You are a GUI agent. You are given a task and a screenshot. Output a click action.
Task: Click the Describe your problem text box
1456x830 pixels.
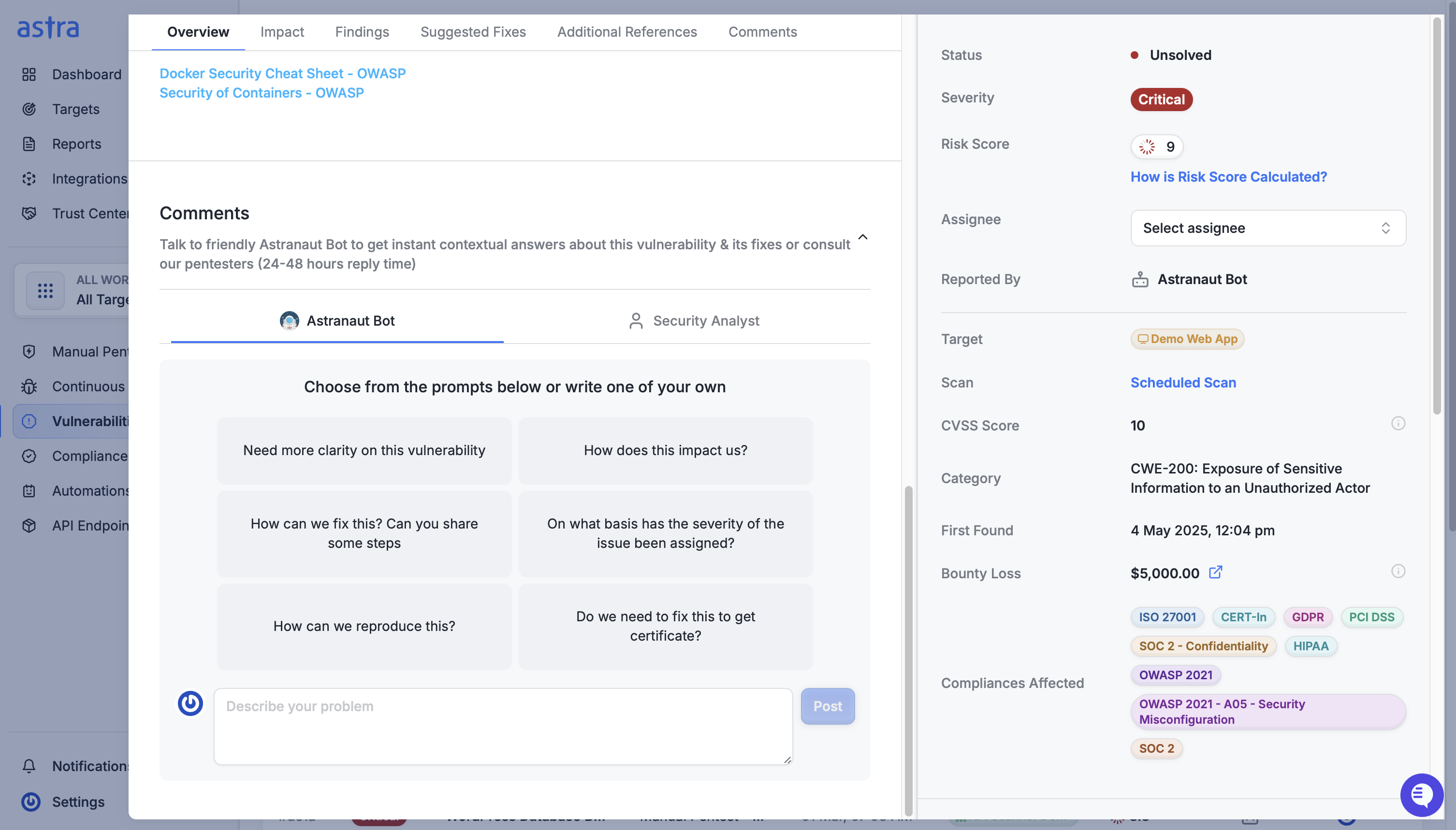503,726
